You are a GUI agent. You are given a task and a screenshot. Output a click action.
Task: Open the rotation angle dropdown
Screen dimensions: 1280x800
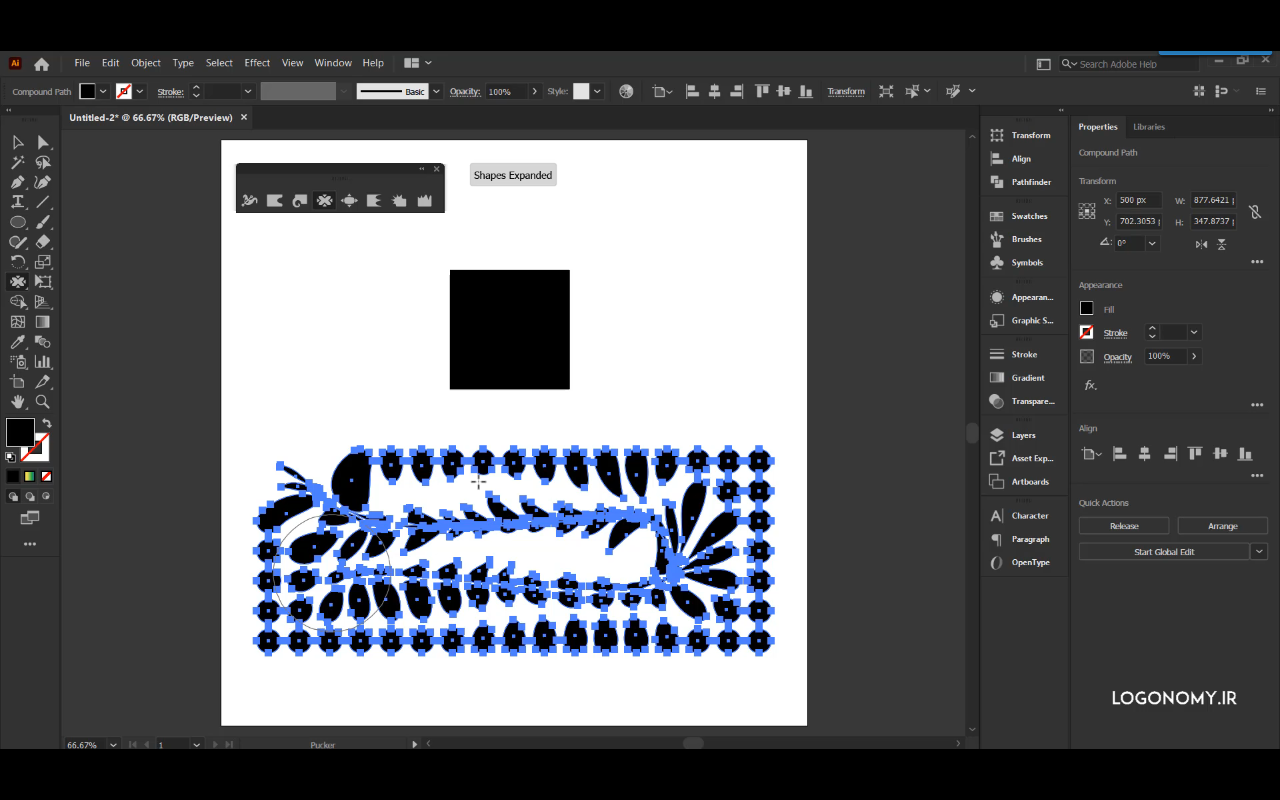tap(1153, 243)
